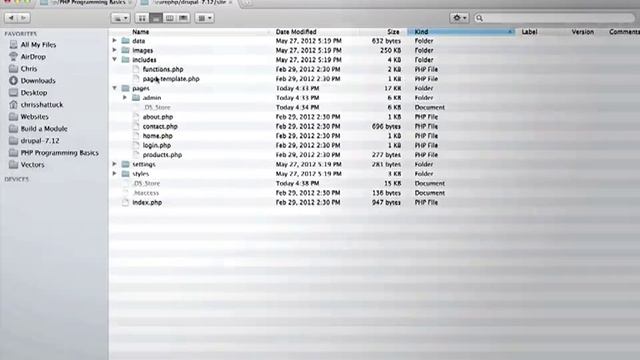Expand the data folder
Image resolution: width=640 pixels, height=360 pixels.
point(115,40)
